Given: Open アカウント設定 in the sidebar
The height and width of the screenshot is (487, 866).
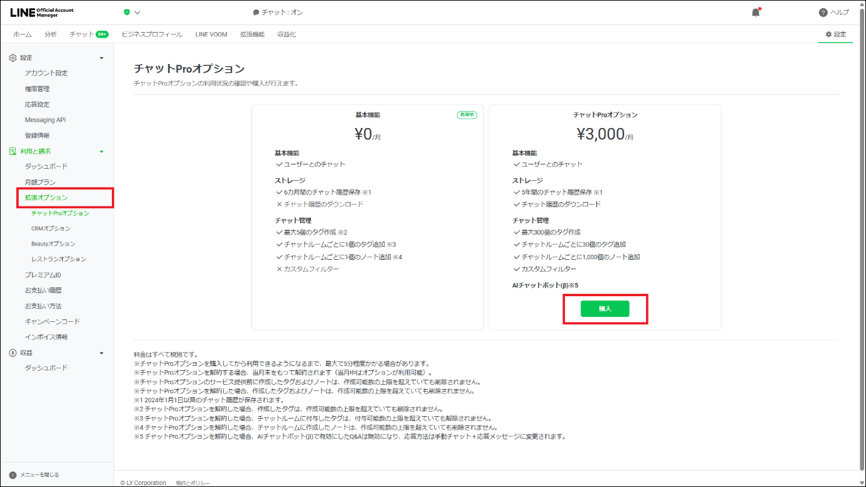Looking at the screenshot, I should point(46,73).
